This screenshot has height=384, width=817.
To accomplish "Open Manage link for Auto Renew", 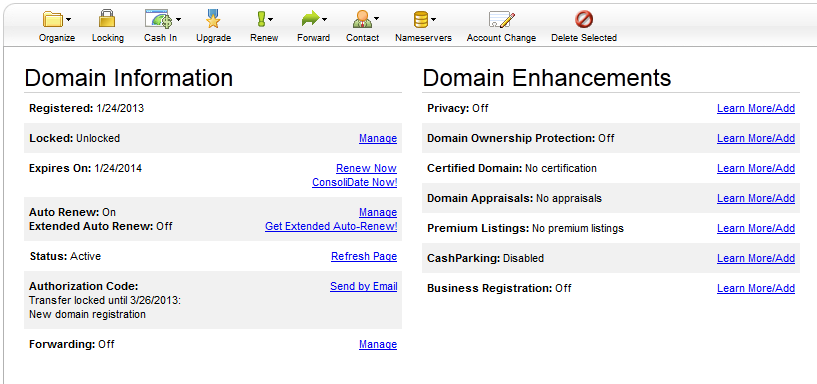I will (378, 213).
